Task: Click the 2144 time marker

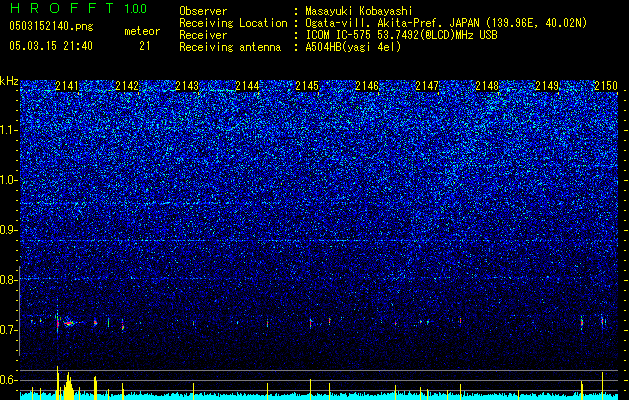Action: [247, 86]
